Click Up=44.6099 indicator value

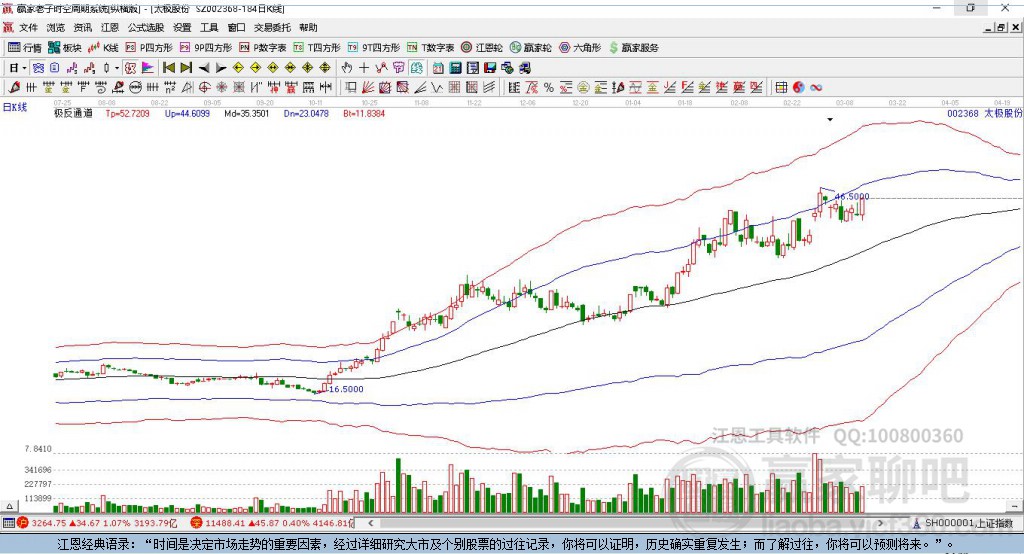[187, 113]
